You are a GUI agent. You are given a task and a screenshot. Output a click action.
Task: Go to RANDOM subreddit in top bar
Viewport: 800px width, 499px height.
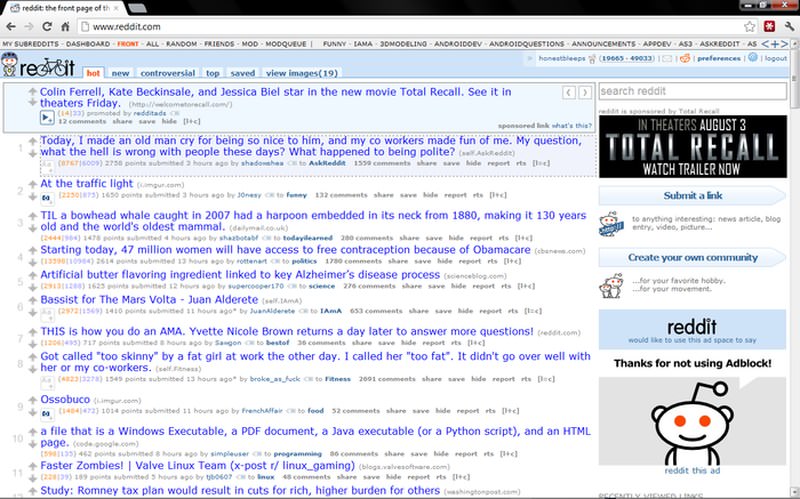coord(181,44)
